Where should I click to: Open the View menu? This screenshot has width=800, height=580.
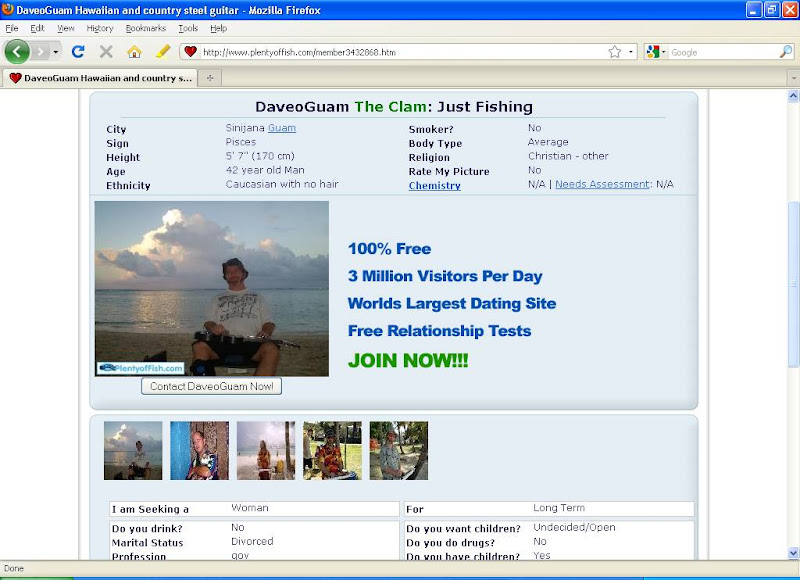tap(65, 28)
